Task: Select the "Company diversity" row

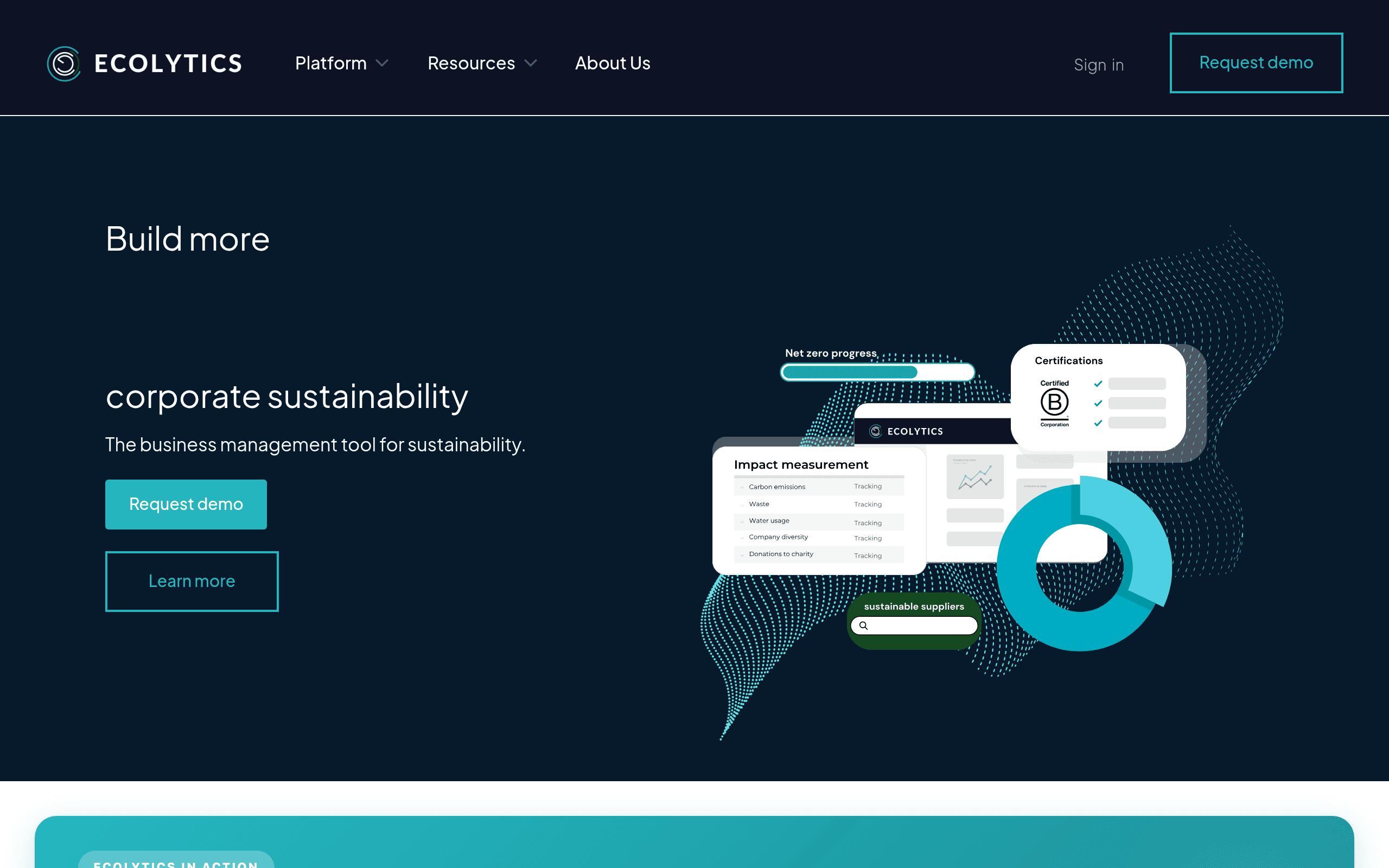Action: click(818, 537)
